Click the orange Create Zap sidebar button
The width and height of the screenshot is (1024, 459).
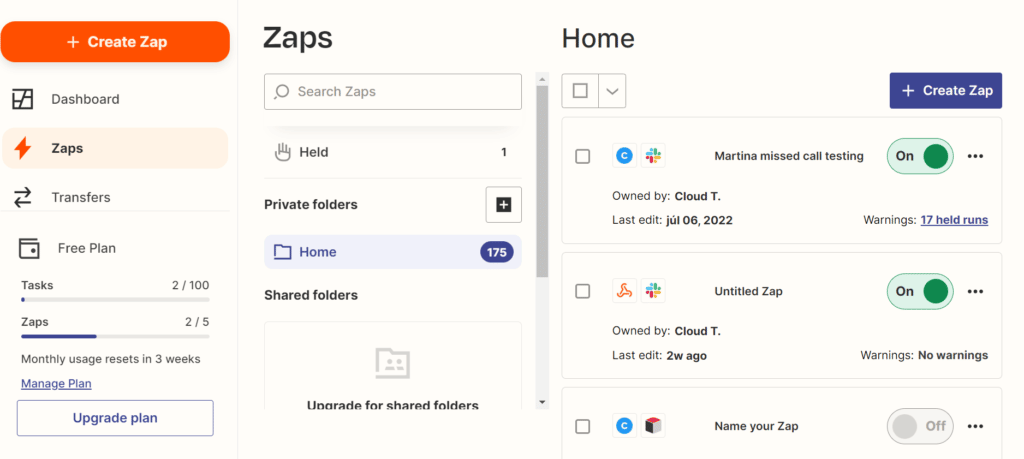[x=115, y=42]
